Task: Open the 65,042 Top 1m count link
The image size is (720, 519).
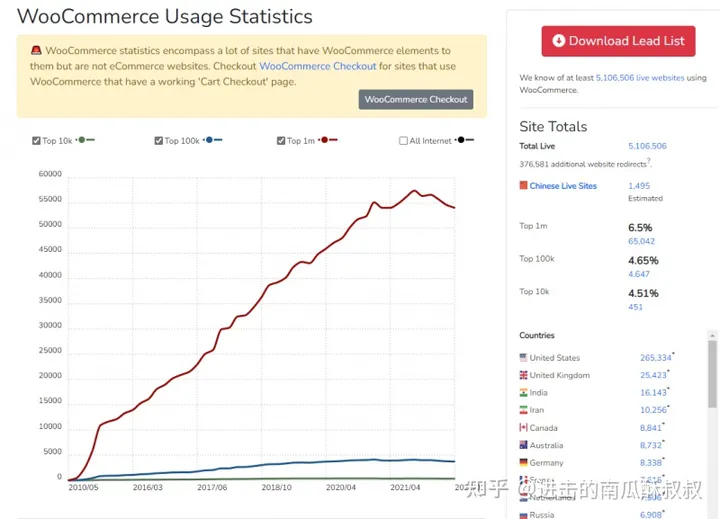Action: pyautogui.click(x=641, y=241)
